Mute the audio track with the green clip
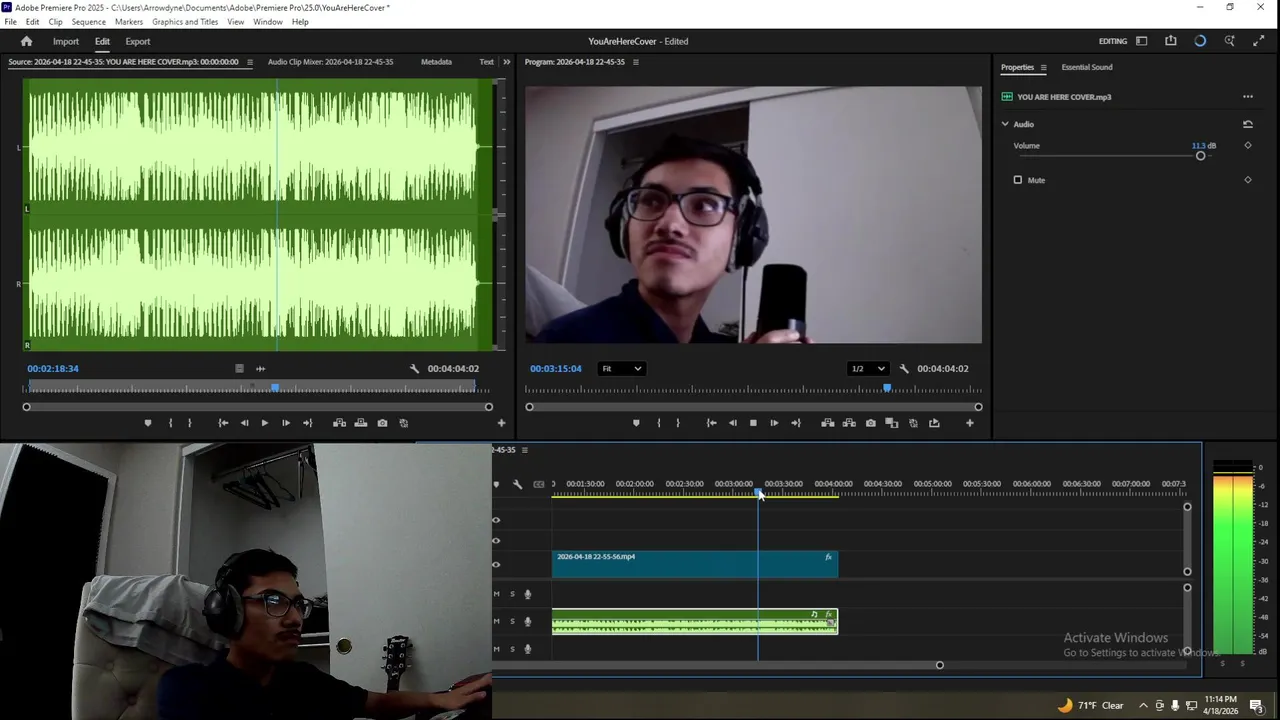1280x720 pixels. point(497,621)
